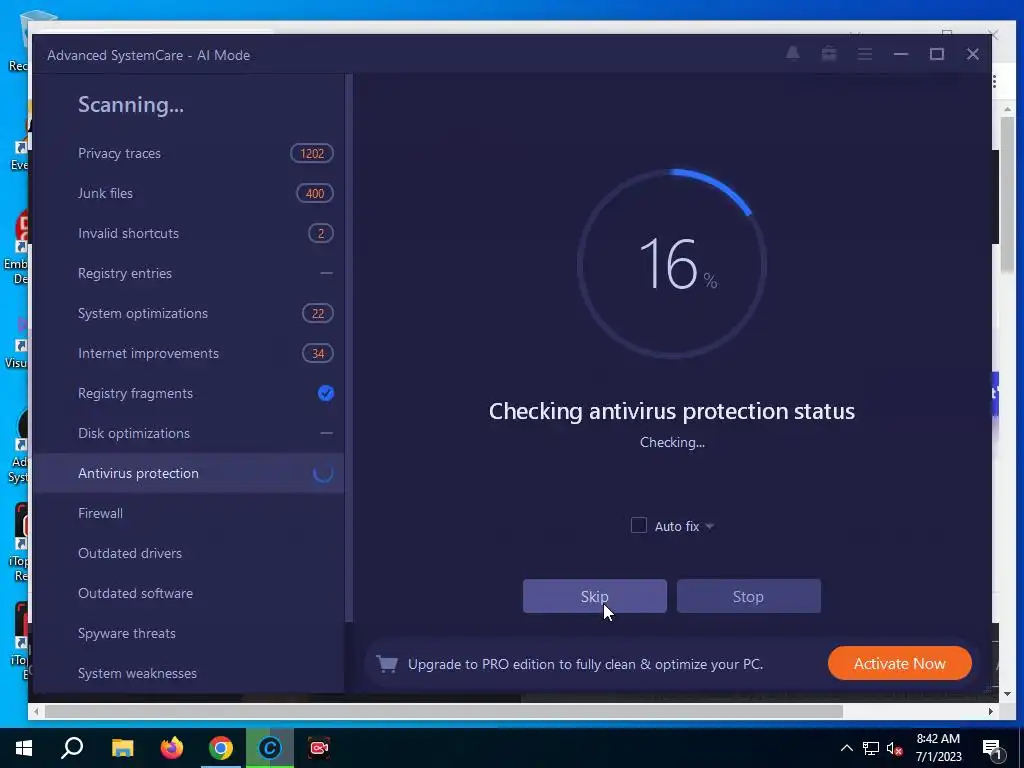Image resolution: width=1024 pixels, height=768 pixels.
Task: Click the taskbar clock showing 8:42 AM
Action: pyautogui.click(x=938, y=748)
